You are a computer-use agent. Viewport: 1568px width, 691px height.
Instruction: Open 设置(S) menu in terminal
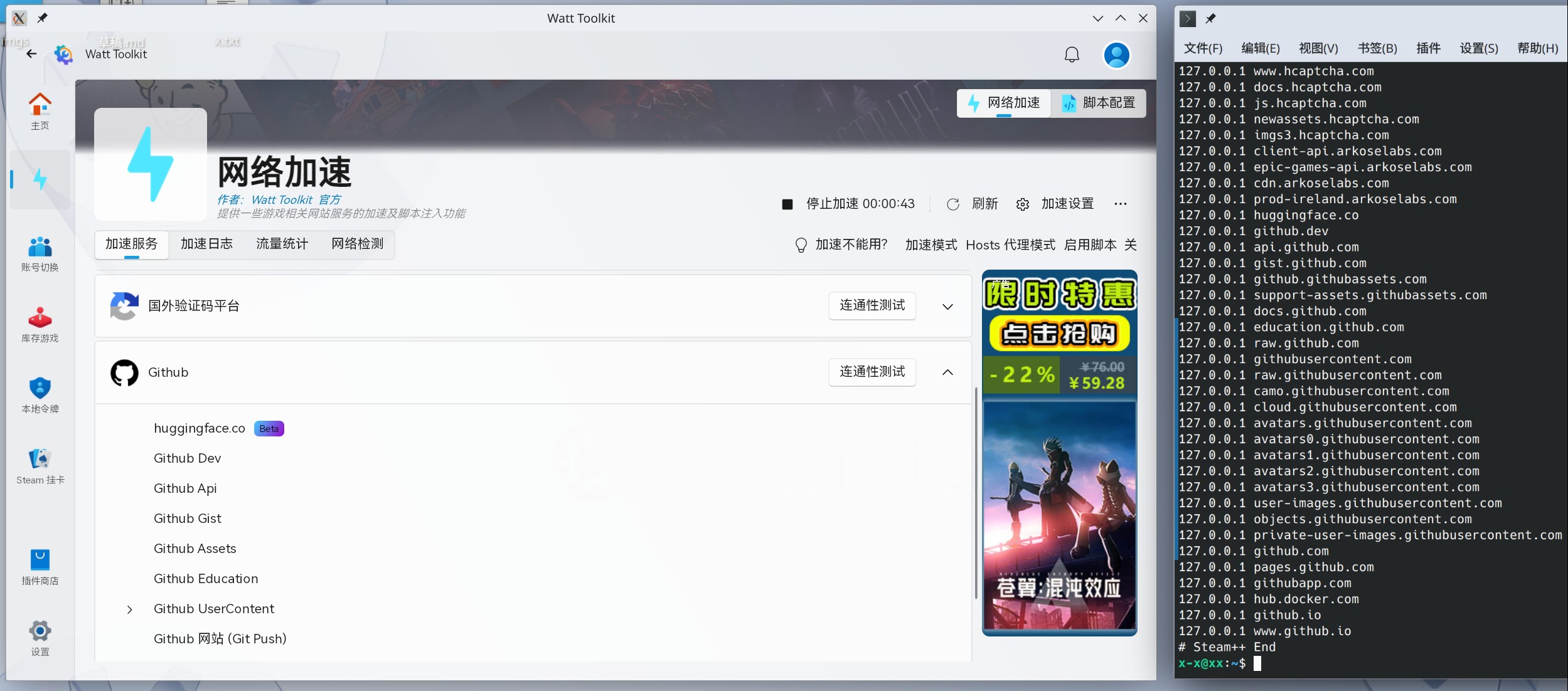click(x=1479, y=48)
